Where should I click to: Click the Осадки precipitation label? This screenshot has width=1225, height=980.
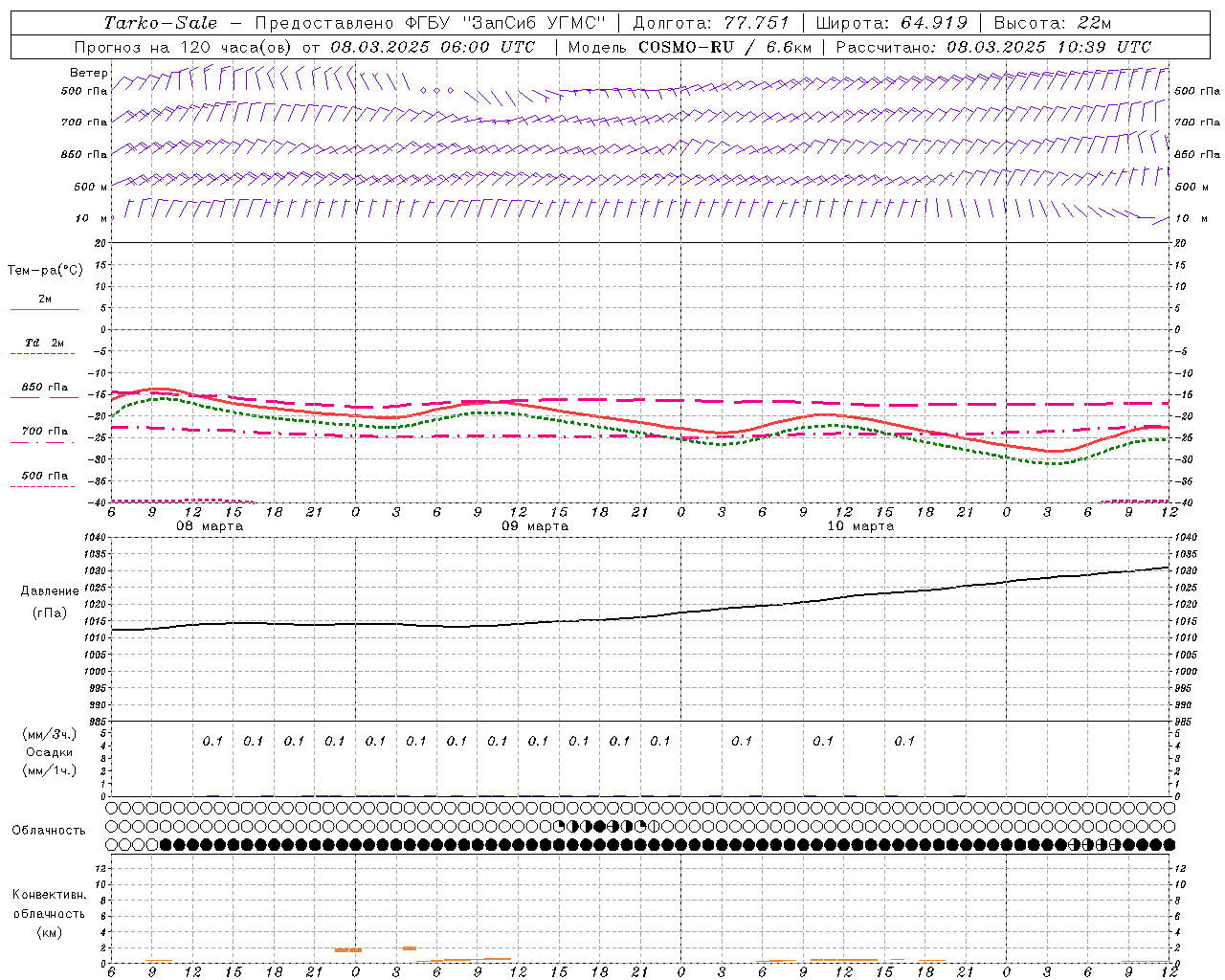[x=50, y=752]
